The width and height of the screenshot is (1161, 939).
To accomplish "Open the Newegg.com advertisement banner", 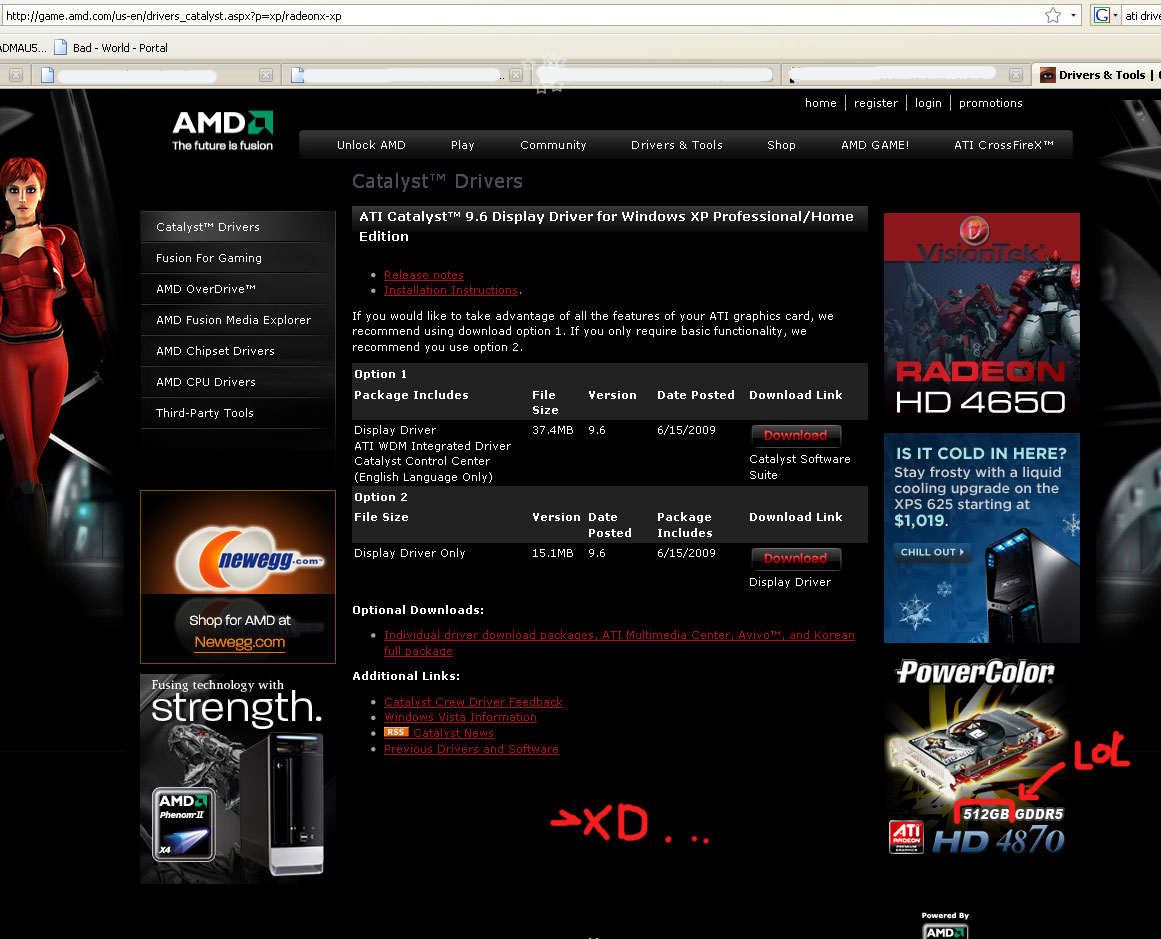I will (238, 577).
